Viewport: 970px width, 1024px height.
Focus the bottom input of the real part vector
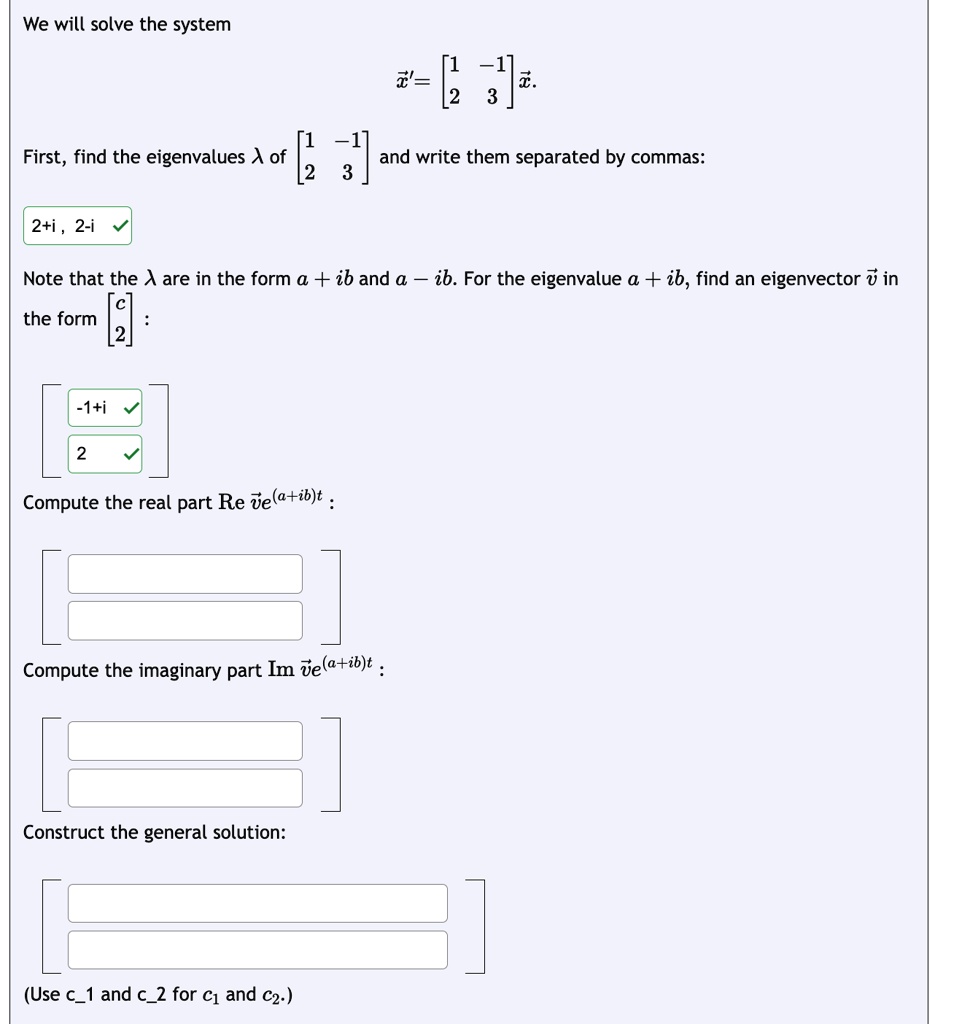(x=185, y=621)
